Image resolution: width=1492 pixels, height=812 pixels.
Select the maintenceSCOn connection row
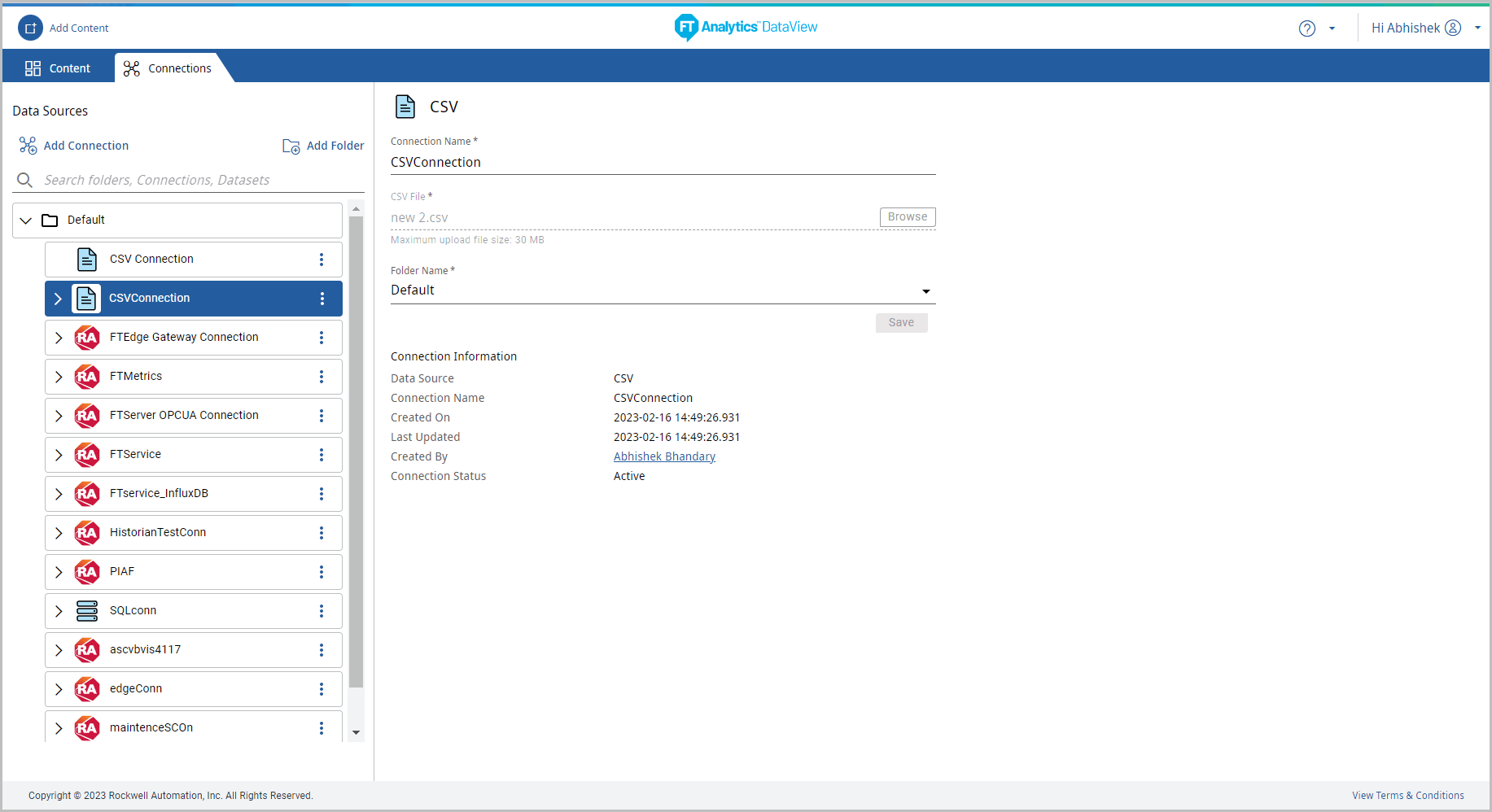[x=194, y=727]
